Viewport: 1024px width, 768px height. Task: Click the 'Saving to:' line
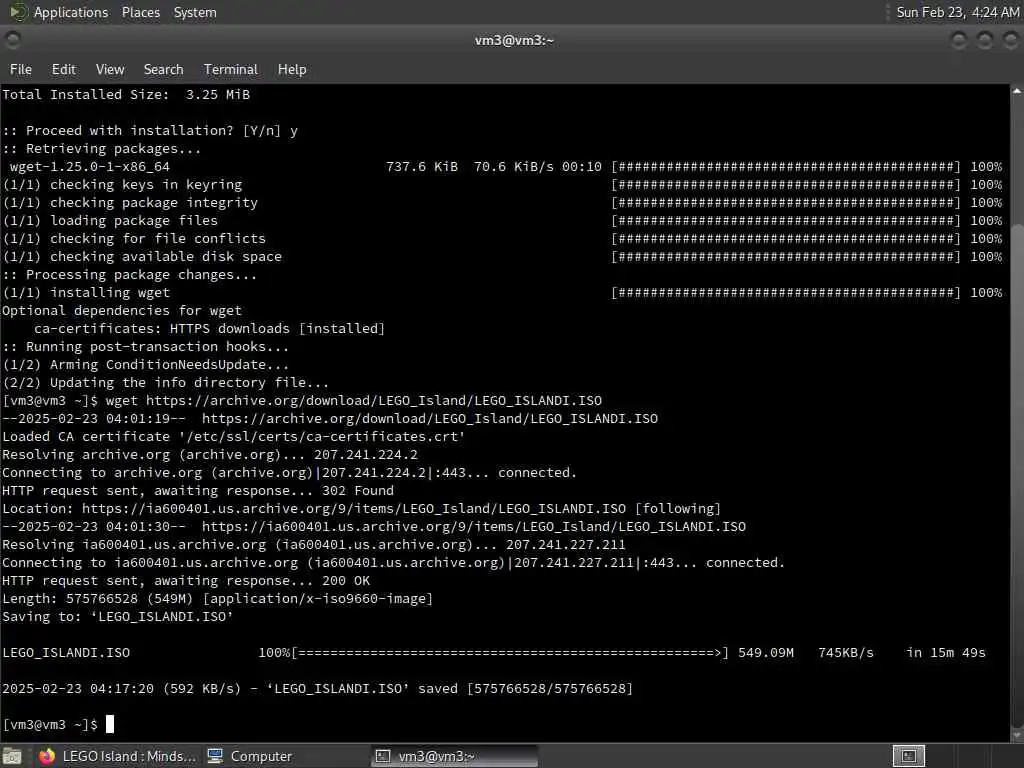point(118,616)
